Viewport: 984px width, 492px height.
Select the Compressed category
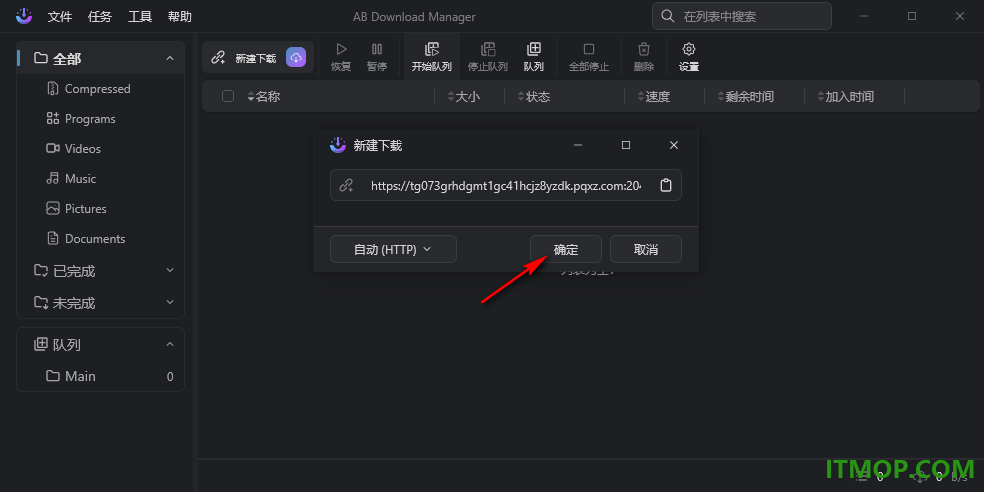pyautogui.click(x=101, y=89)
